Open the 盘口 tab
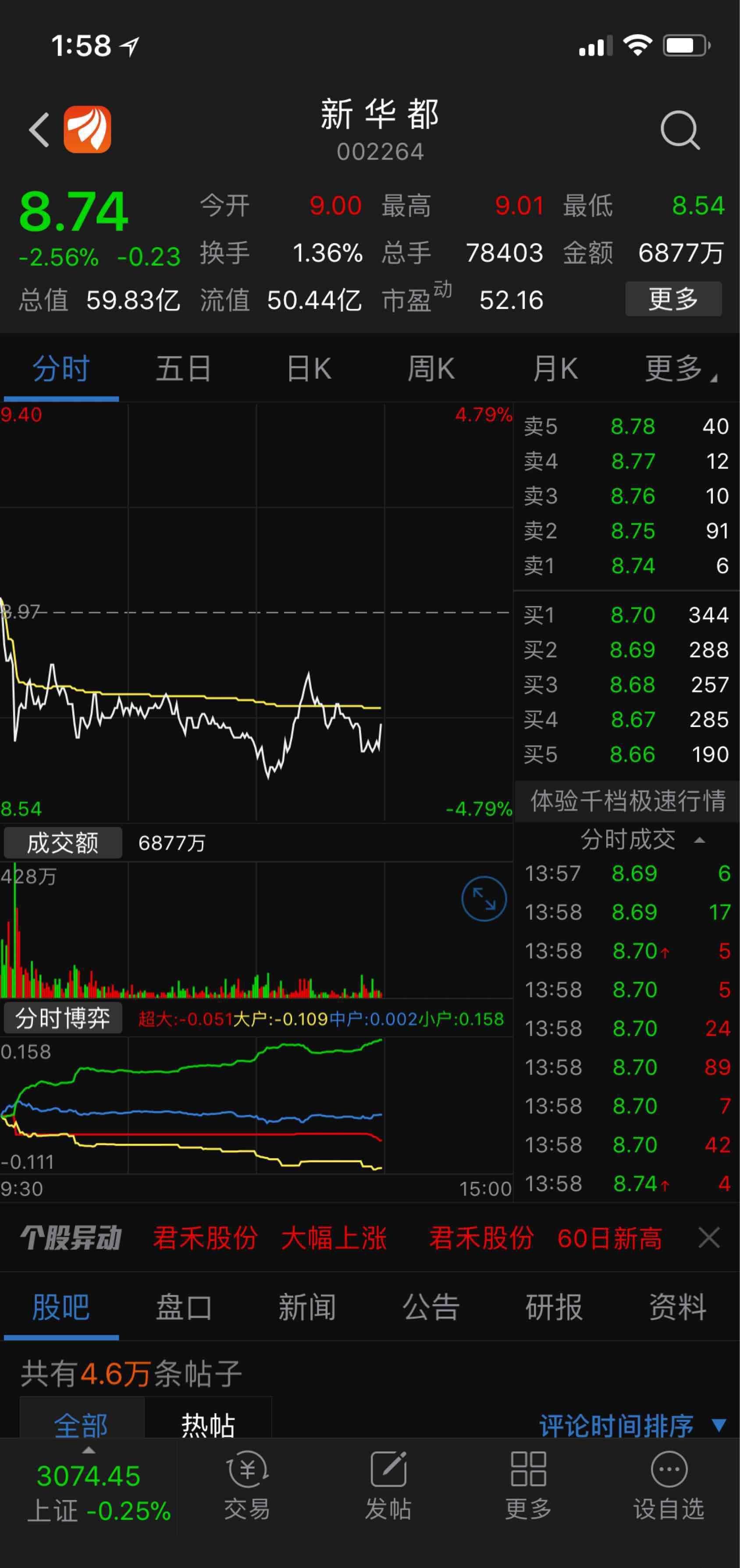 183,1307
